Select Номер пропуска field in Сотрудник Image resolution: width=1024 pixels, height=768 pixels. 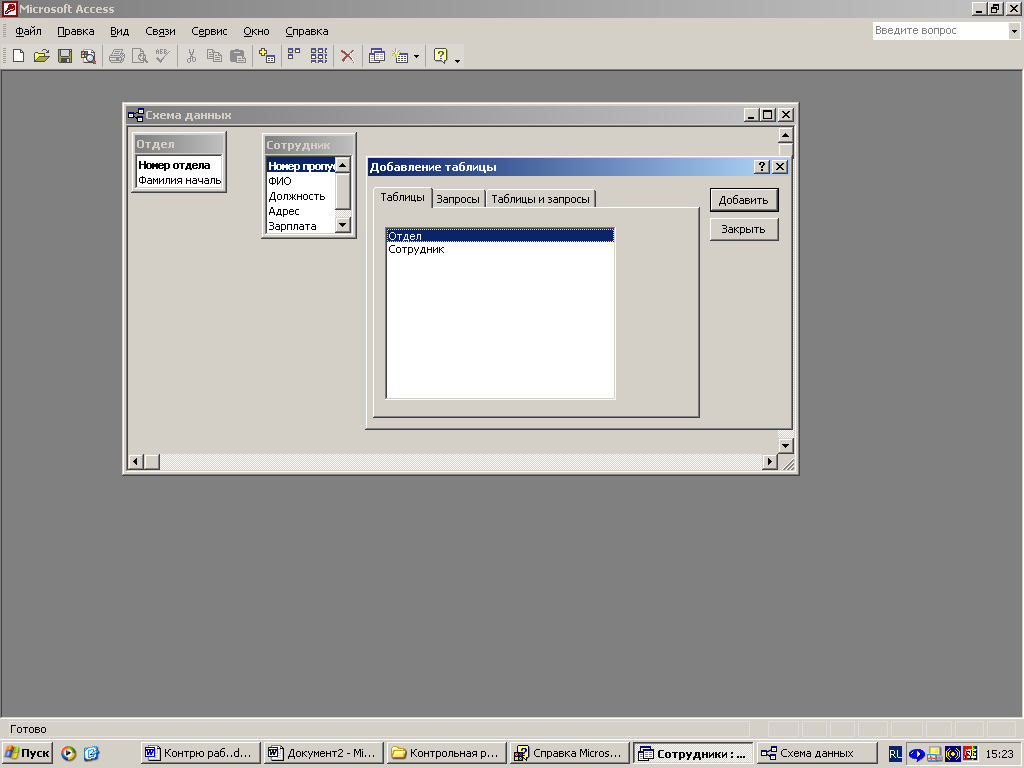(x=300, y=166)
